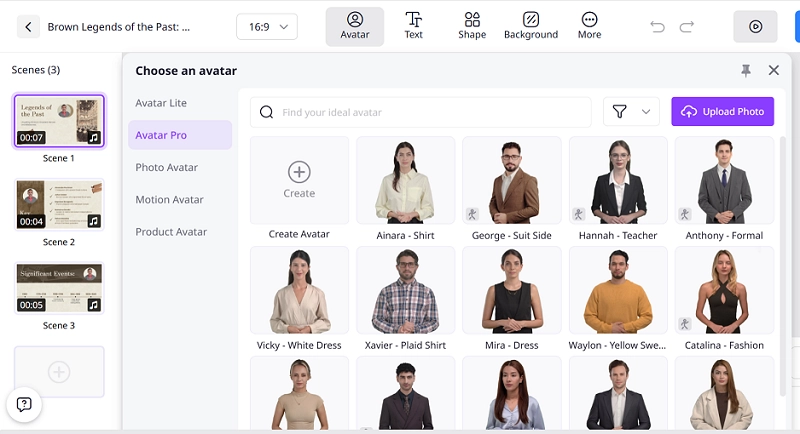Go back using the left chevron

point(28,27)
